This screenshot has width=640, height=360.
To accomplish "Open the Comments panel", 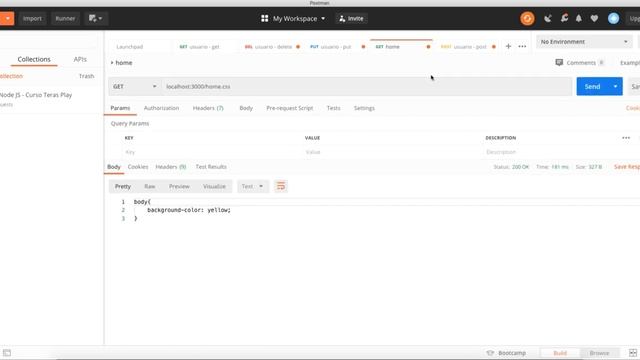I will click(580, 62).
